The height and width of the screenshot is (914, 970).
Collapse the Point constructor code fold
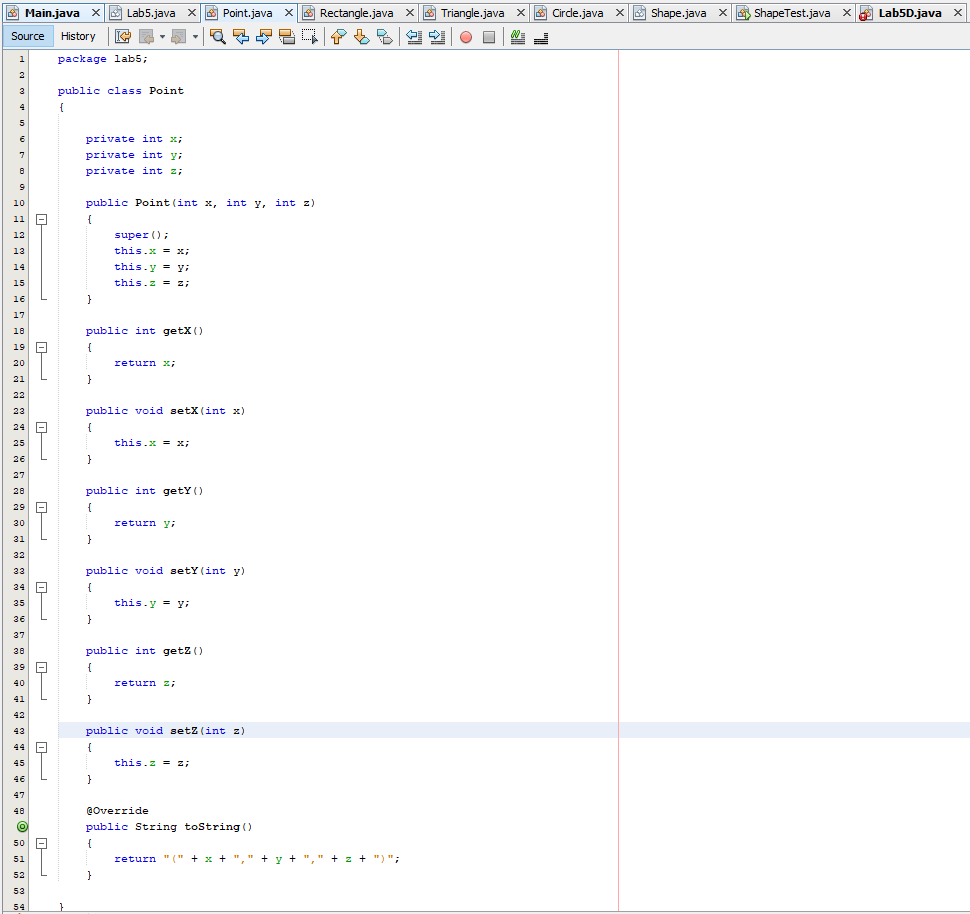click(x=41, y=218)
